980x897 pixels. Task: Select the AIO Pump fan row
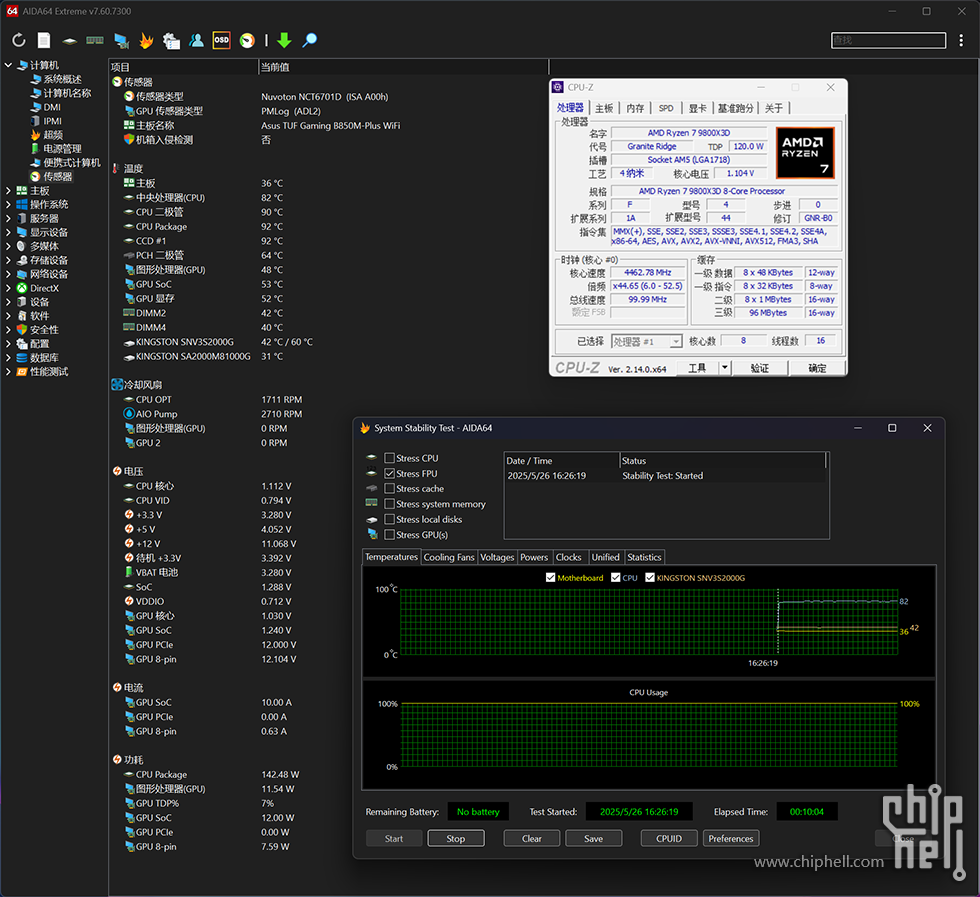pos(329,414)
